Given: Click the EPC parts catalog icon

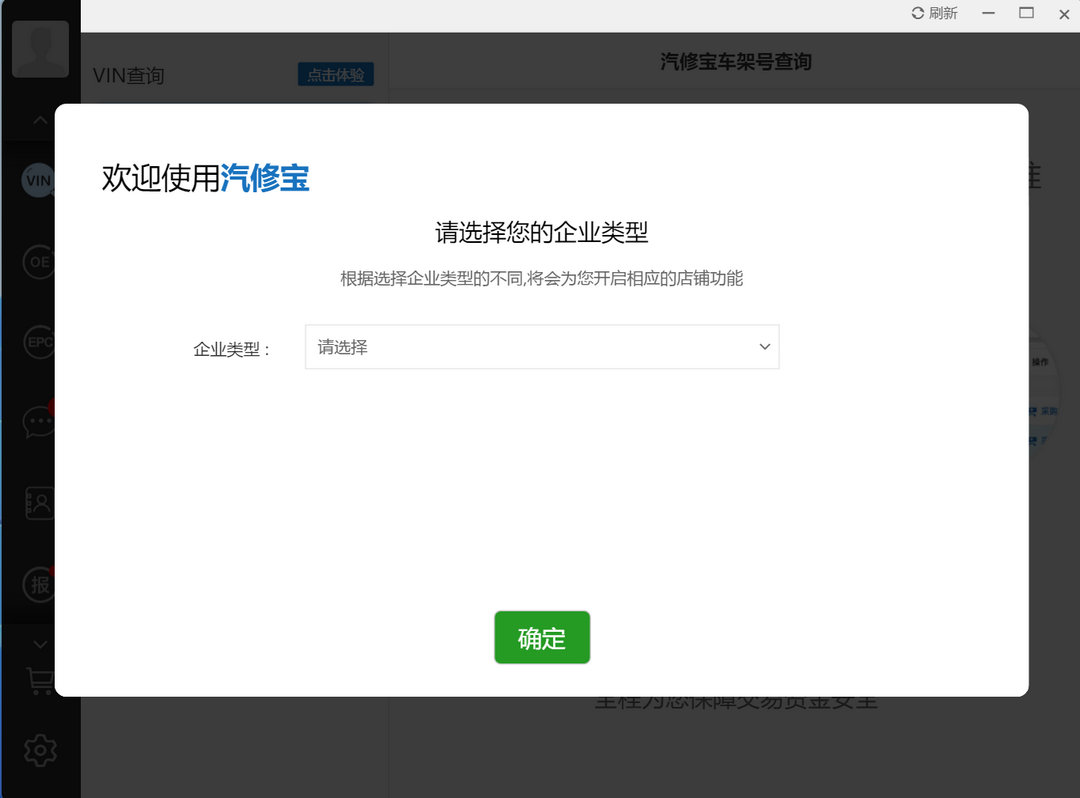Looking at the screenshot, I should coord(38,341).
